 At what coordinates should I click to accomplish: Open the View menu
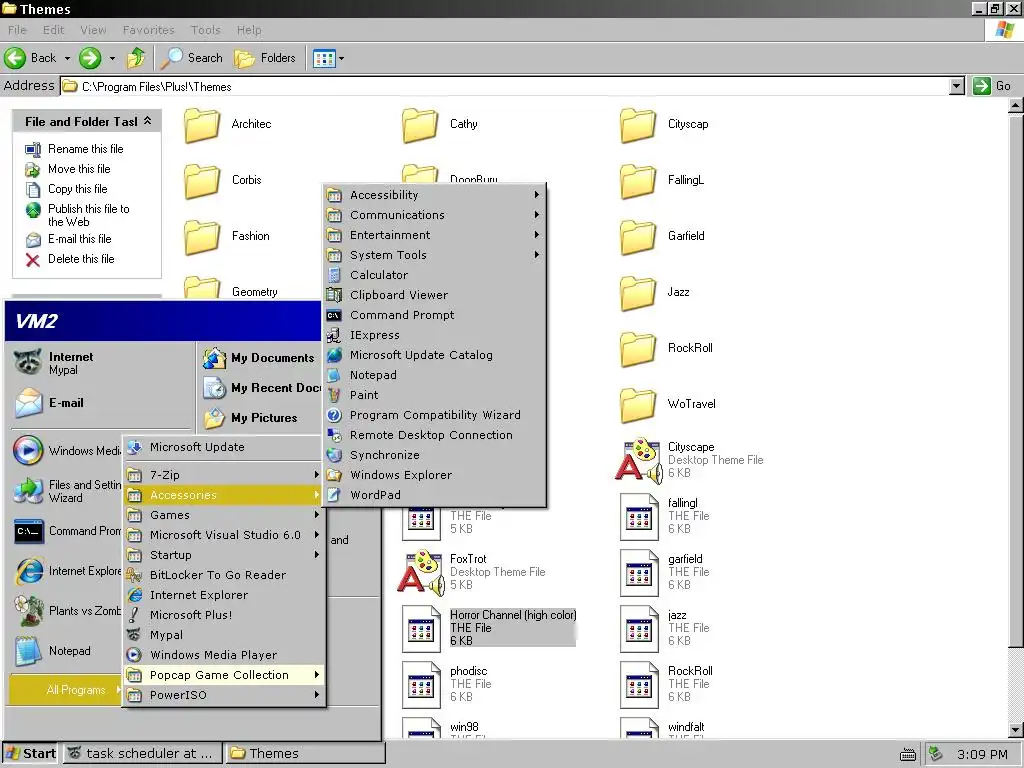tap(93, 30)
